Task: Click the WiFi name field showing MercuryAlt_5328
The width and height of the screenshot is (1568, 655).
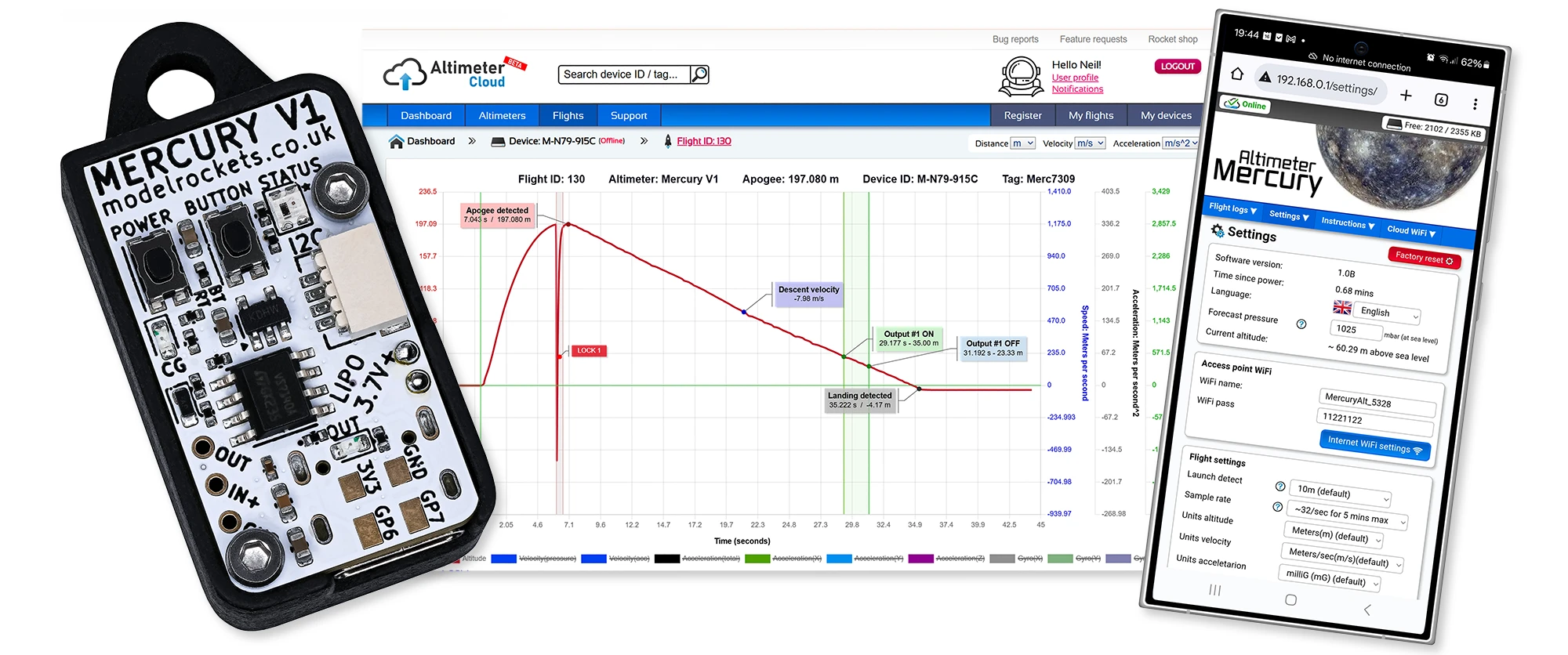Action: (x=1377, y=402)
